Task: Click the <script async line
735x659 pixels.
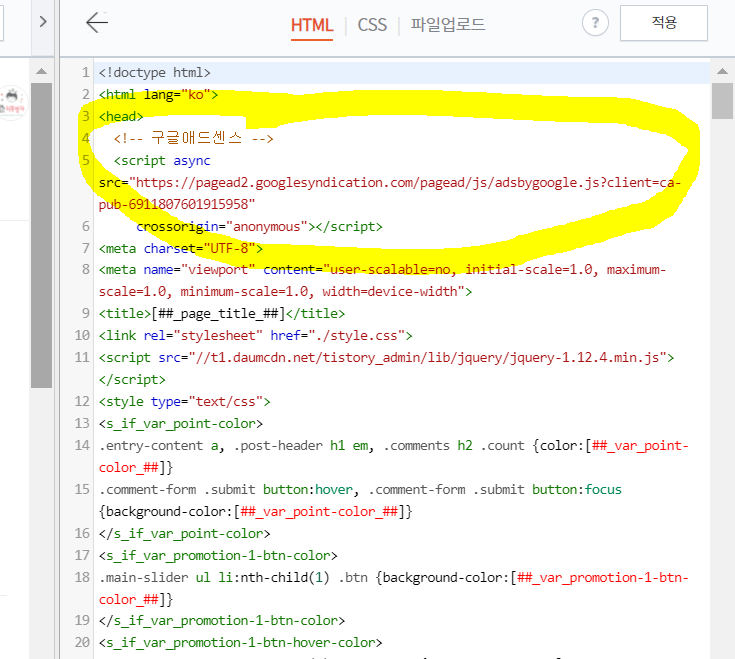Action: (162, 161)
